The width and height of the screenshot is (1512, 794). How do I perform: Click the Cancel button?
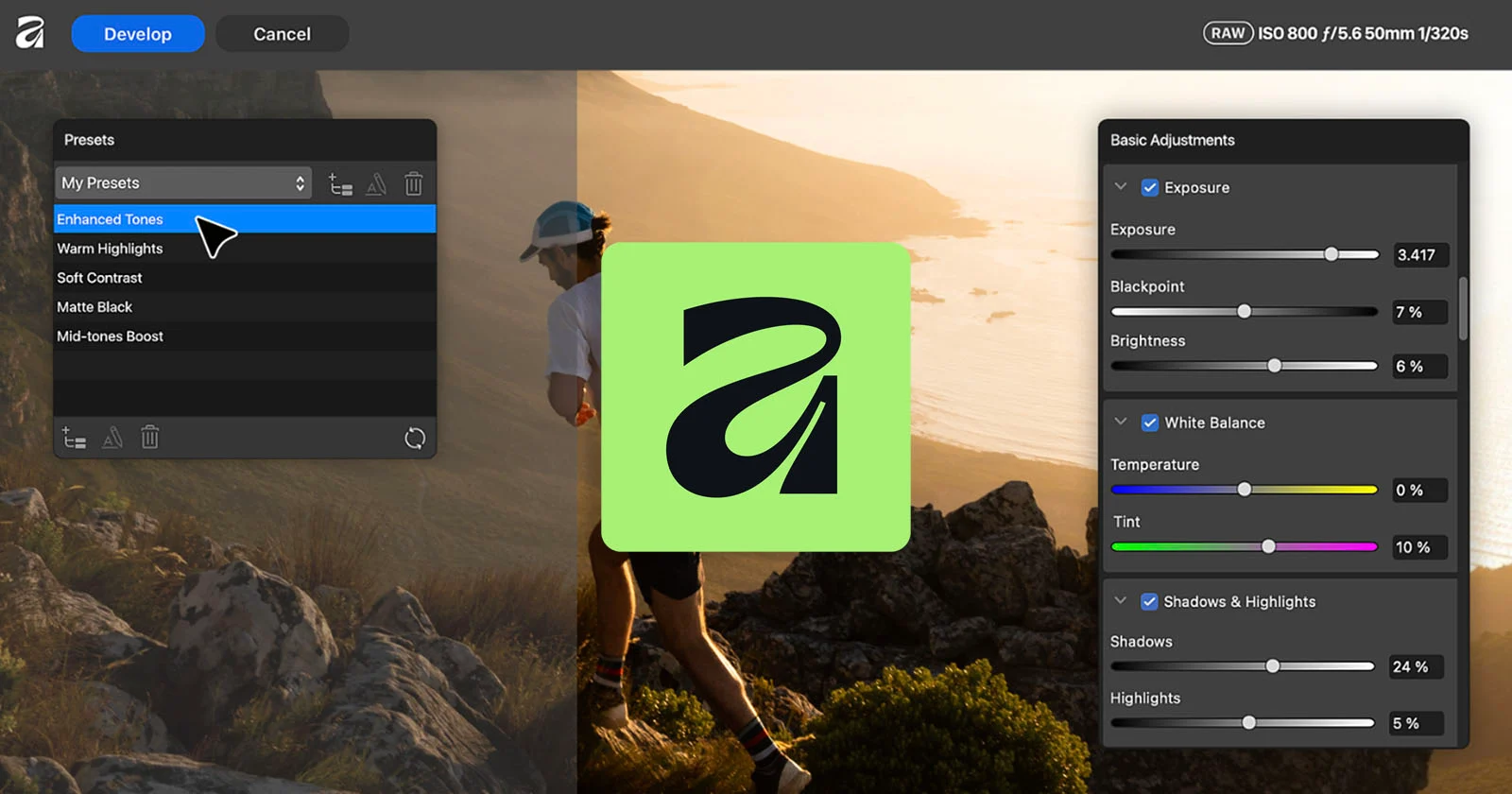[282, 34]
